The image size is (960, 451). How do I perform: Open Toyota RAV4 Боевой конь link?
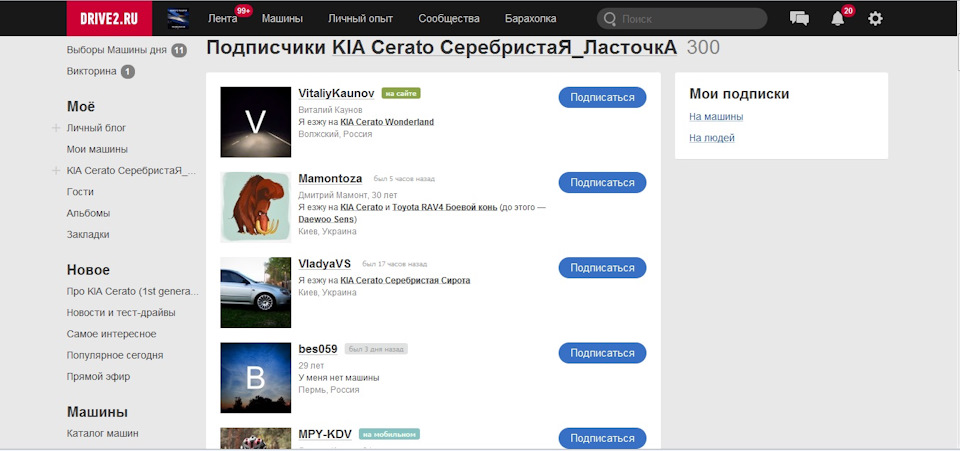(x=445, y=207)
